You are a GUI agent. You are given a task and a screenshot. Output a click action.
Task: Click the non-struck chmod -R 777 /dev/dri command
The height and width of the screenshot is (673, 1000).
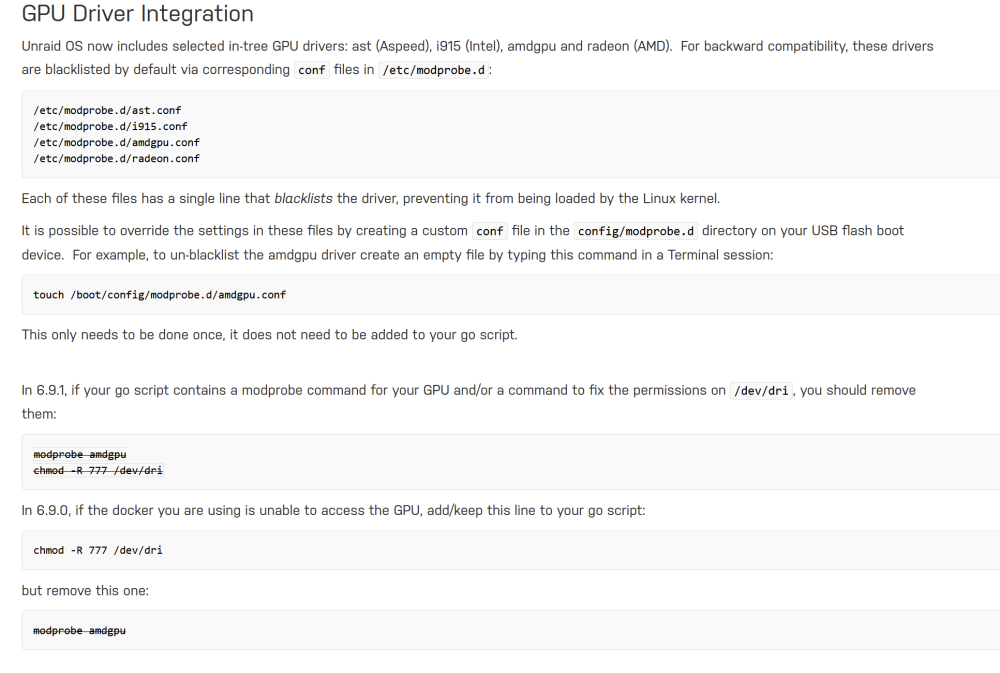click(98, 550)
